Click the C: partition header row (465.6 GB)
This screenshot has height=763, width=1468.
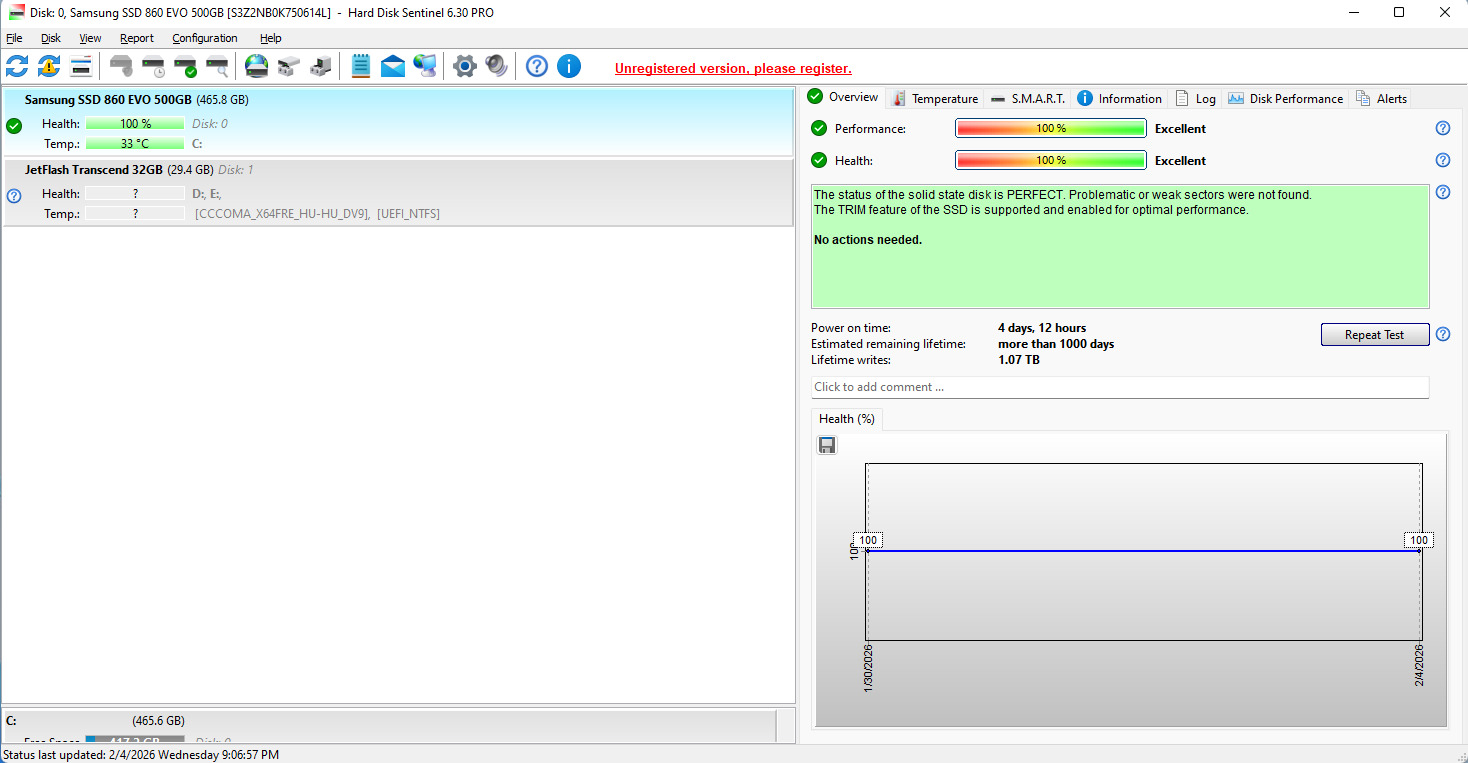(x=389, y=720)
